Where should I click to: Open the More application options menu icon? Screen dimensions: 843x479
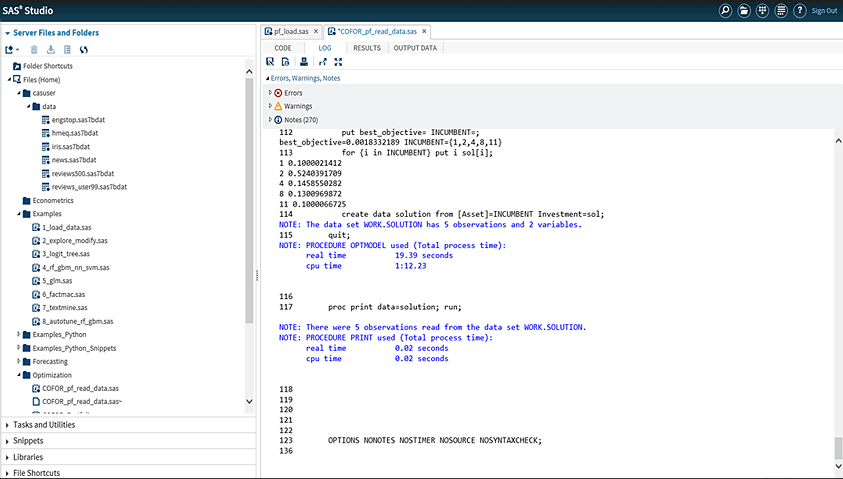coord(781,10)
